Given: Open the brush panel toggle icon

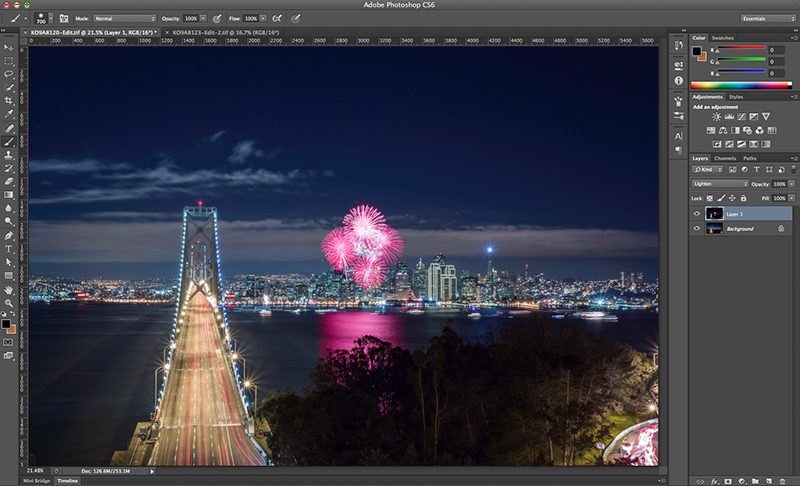Looking at the screenshot, I should coord(63,18).
